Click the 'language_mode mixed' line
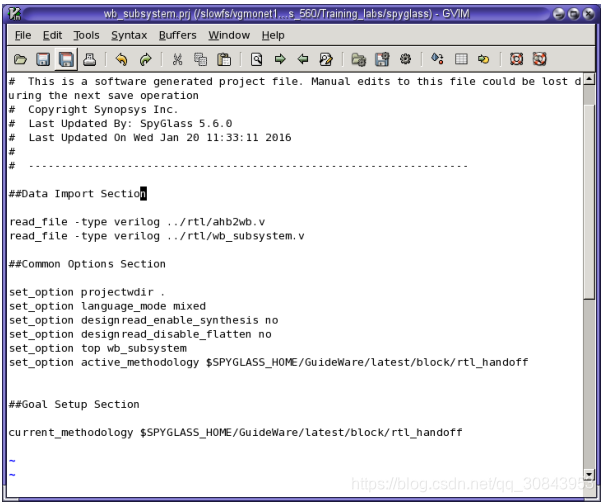604x502 pixels. (x=107, y=306)
